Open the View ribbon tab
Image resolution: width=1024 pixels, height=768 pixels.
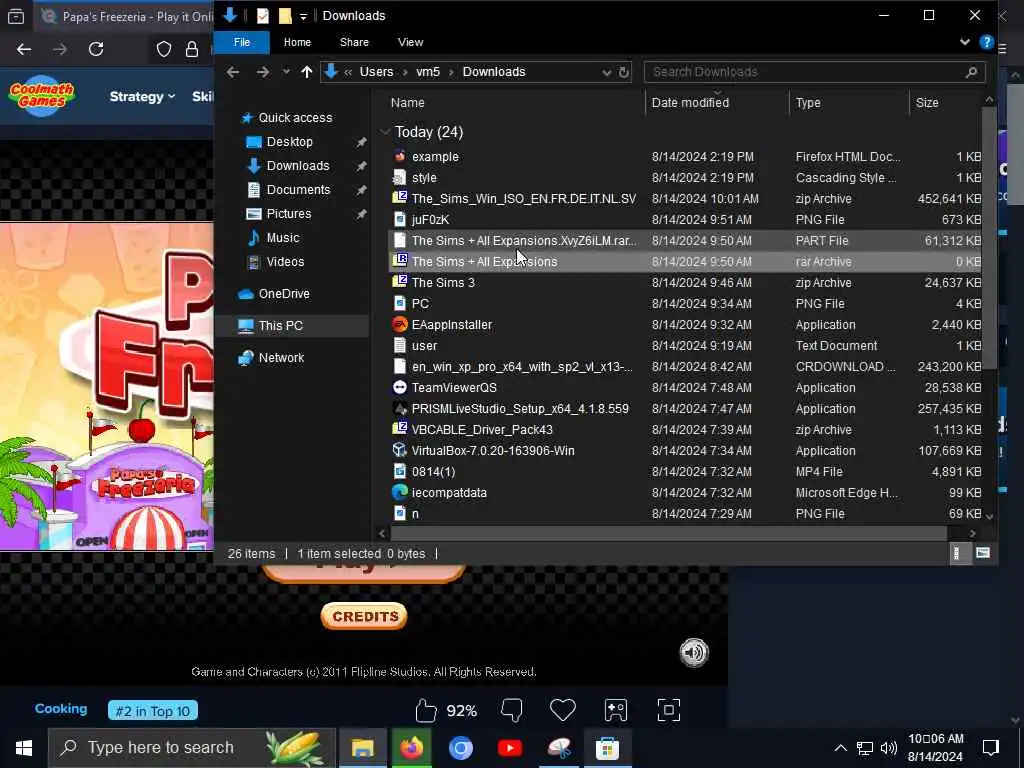coord(410,42)
